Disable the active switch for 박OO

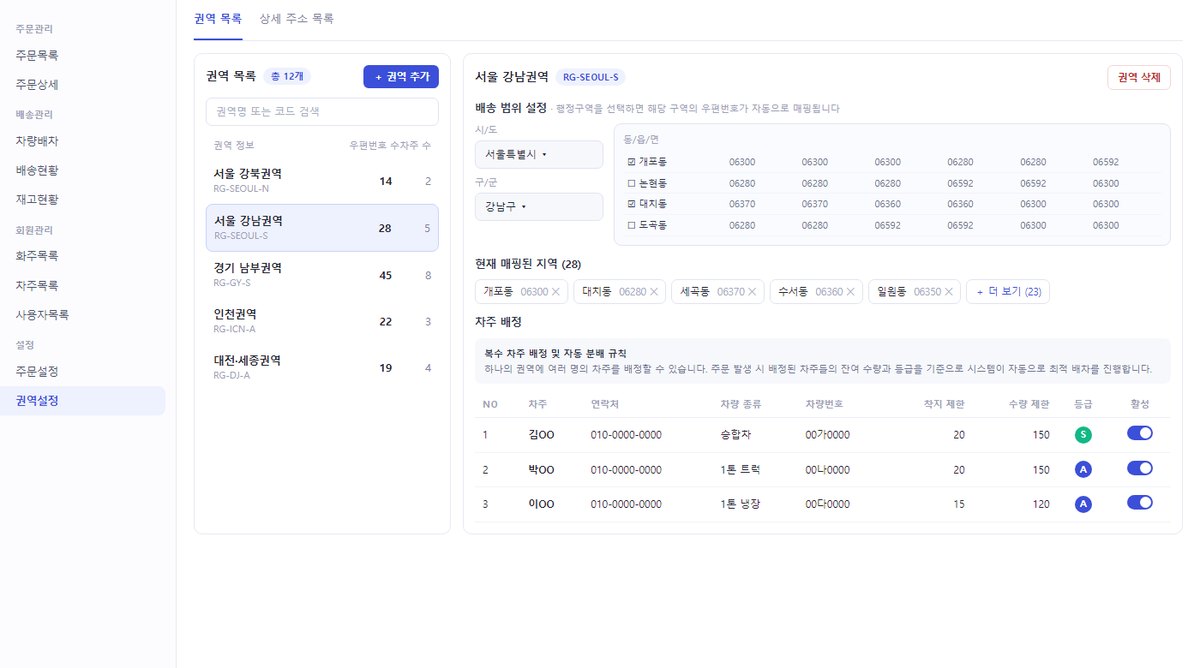click(1140, 468)
